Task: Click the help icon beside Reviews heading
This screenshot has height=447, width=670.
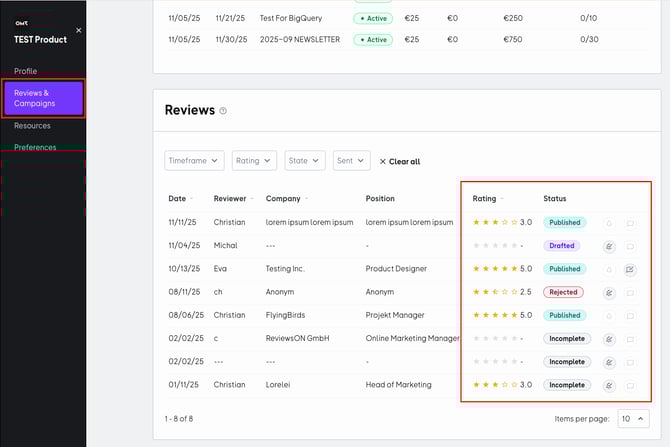Action: click(223, 111)
